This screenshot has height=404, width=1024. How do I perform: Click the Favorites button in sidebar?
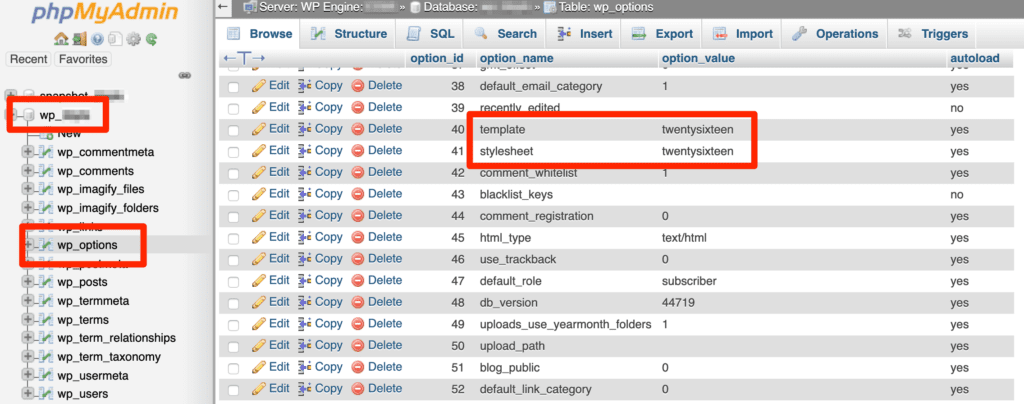pyautogui.click(x=83, y=59)
